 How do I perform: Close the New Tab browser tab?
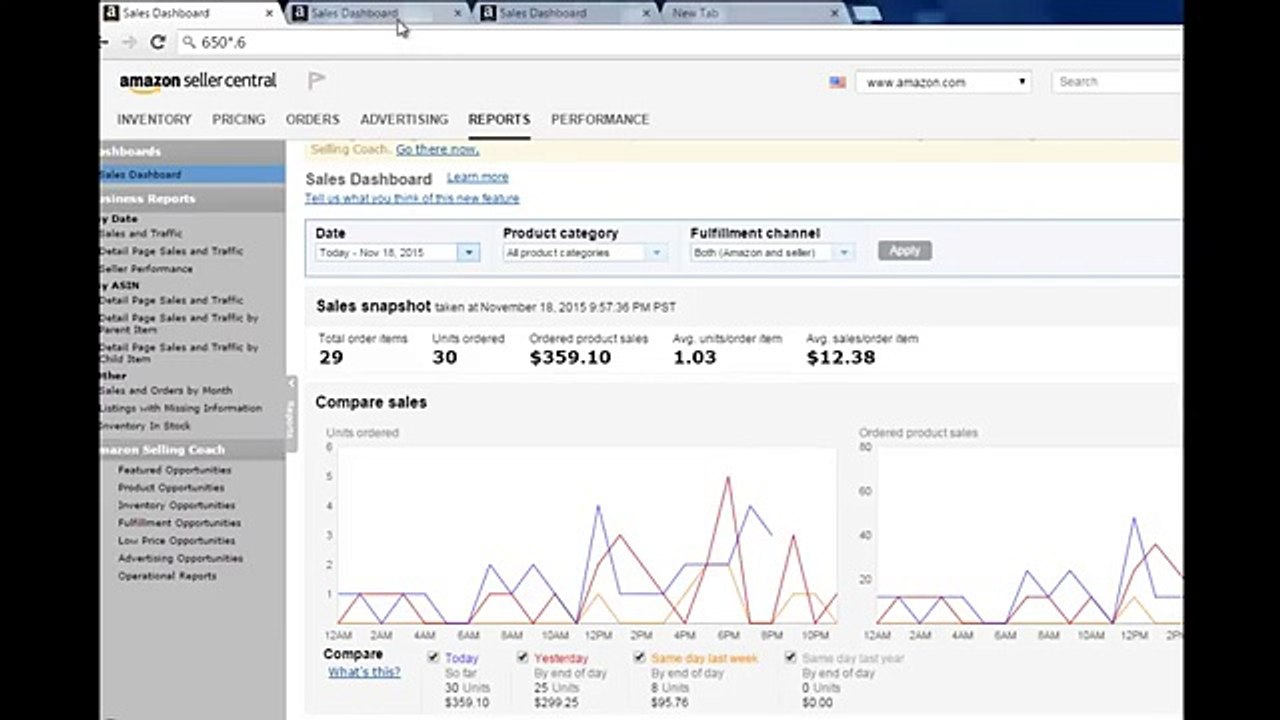click(x=834, y=13)
